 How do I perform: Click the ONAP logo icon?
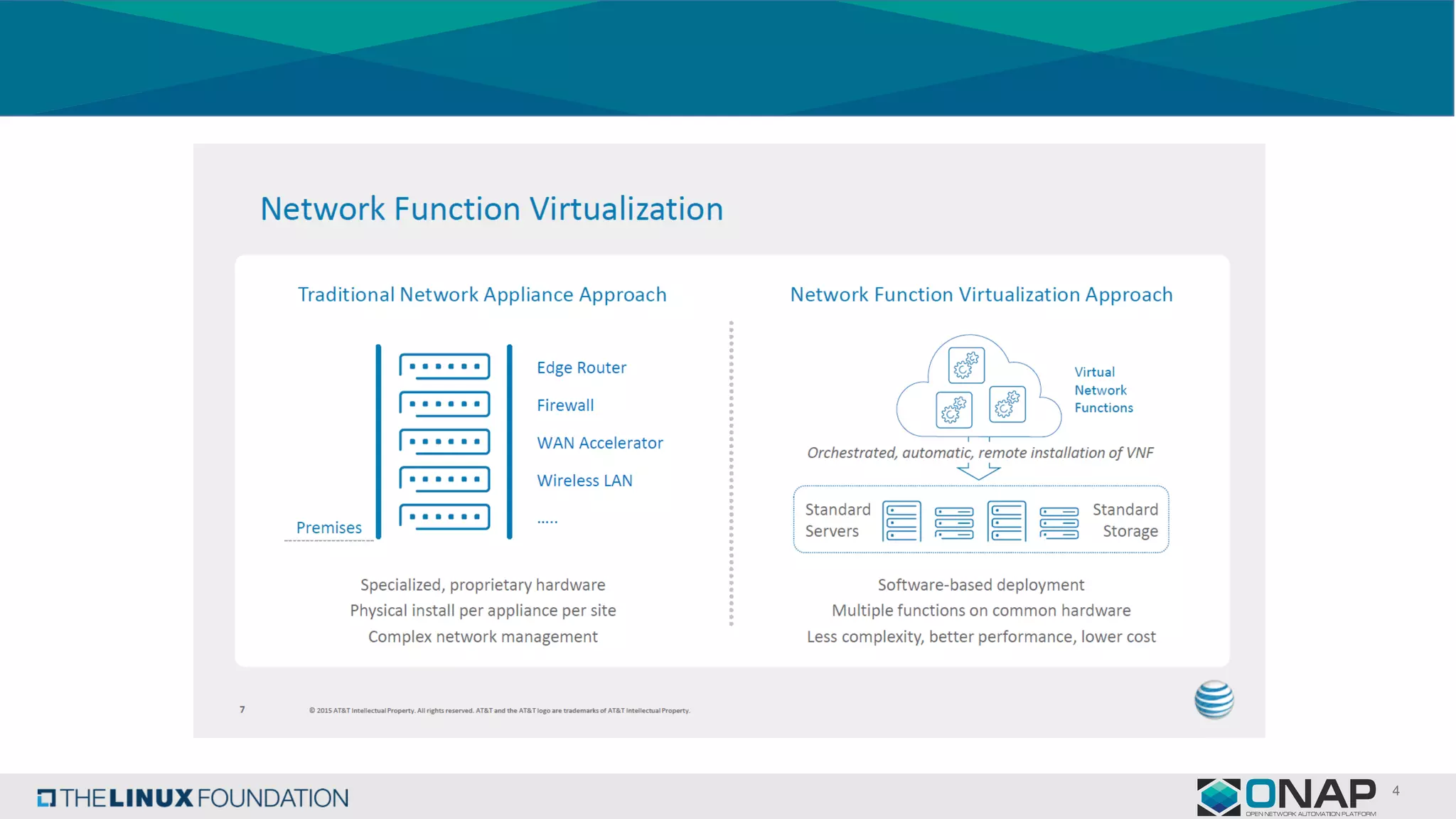click(x=1219, y=796)
